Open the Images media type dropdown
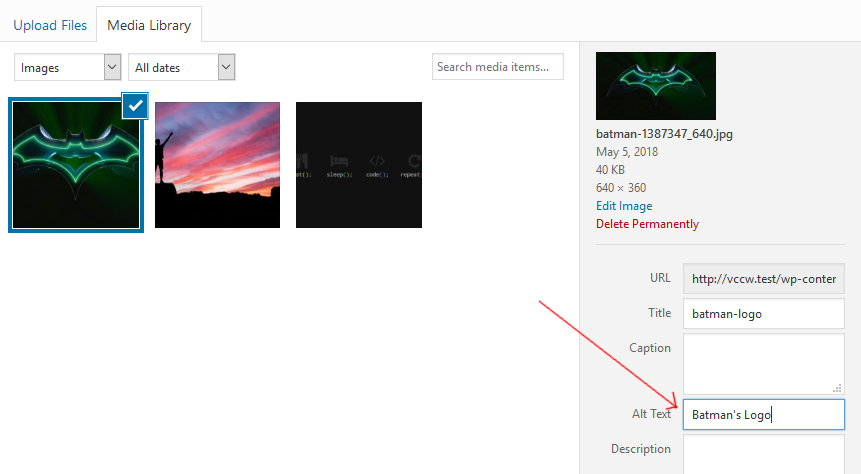This screenshot has width=861, height=474. [68, 67]
